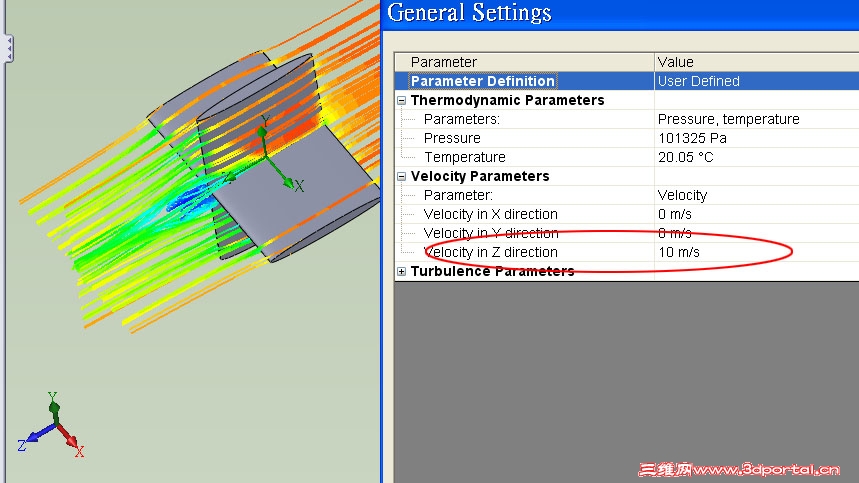Click the Temperature value 20.05 °C
Viewport: 859px width, 483px height.
pos(686,158)
